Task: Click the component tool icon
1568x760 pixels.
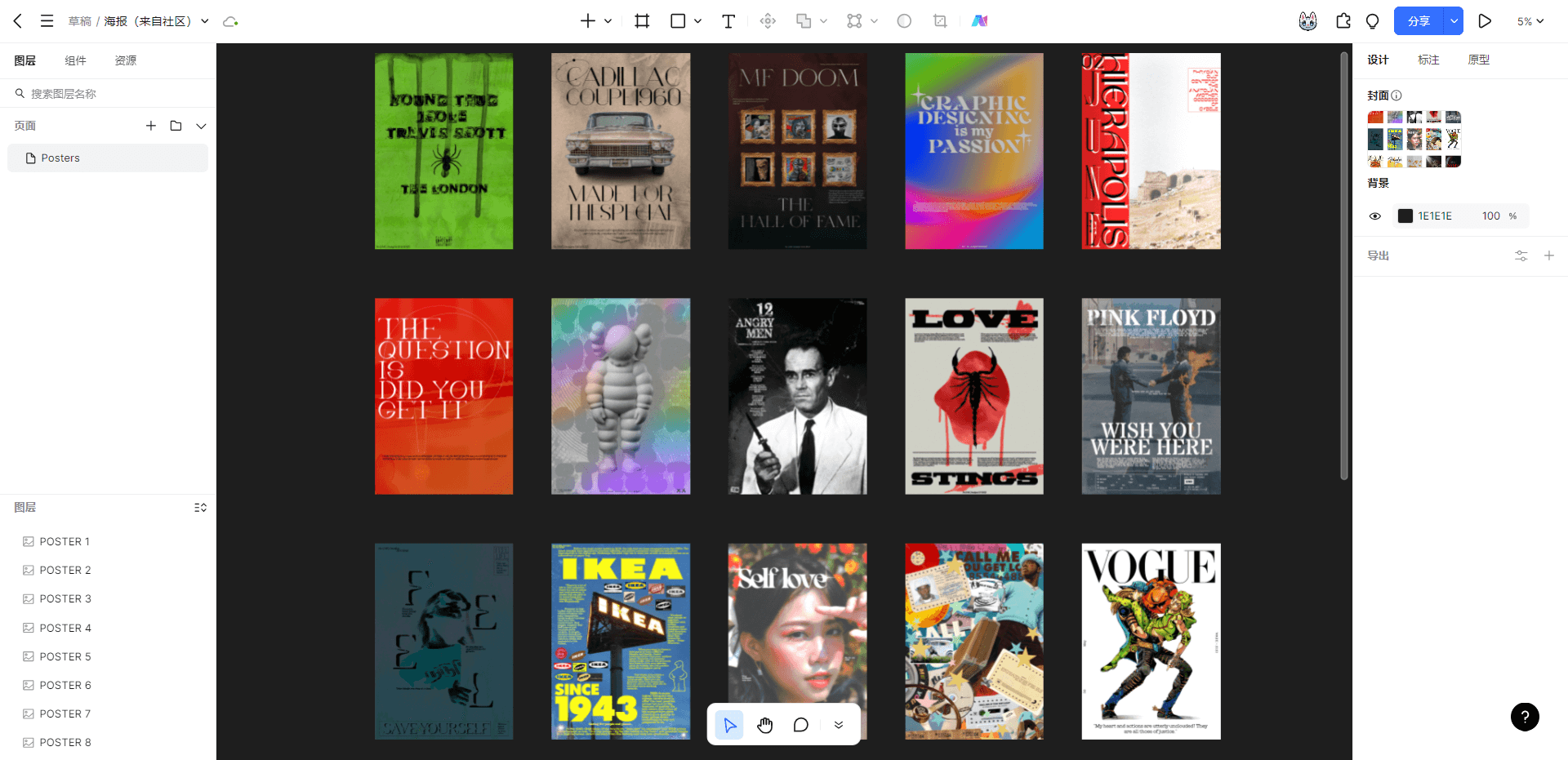Action: [x=768, y=21]
